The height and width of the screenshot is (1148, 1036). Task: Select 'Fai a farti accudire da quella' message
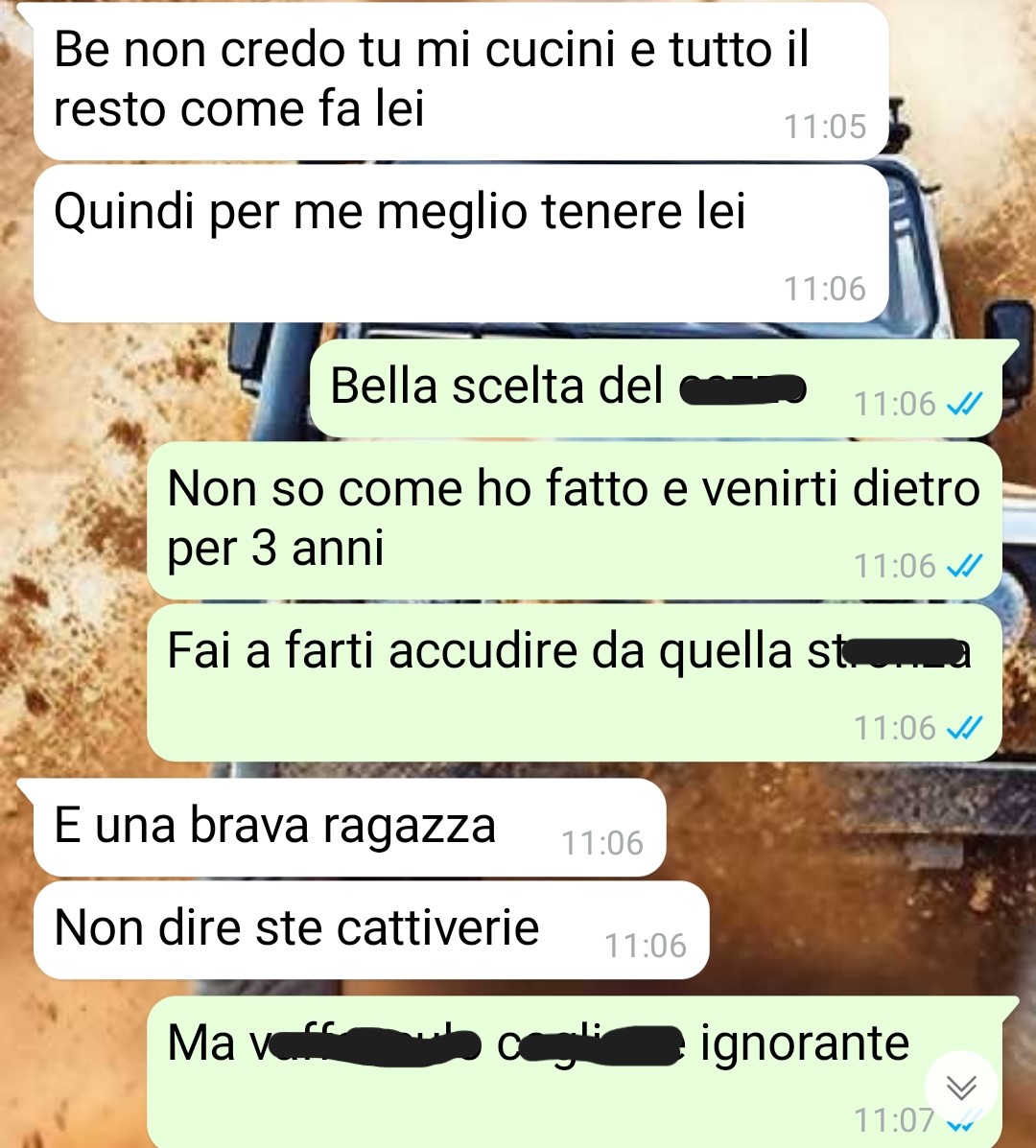point(575,682)
